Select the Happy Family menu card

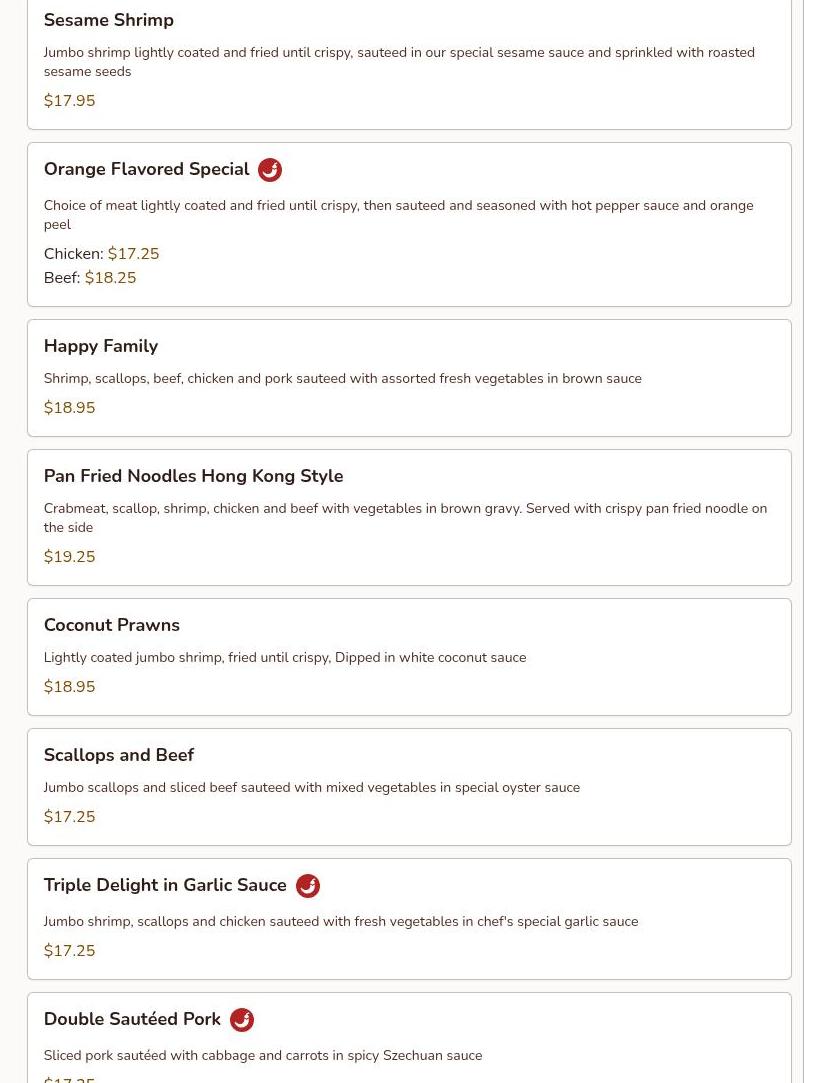coord(409,378)
